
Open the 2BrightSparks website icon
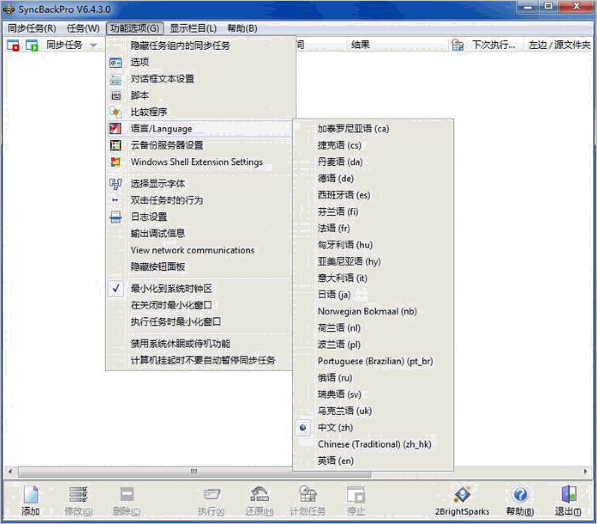[463, 494]
